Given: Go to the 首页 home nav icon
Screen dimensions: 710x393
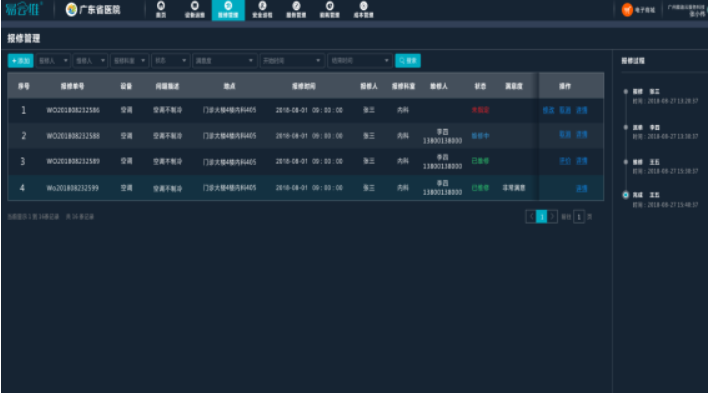Looking at the screenshot, I should 160,6.
